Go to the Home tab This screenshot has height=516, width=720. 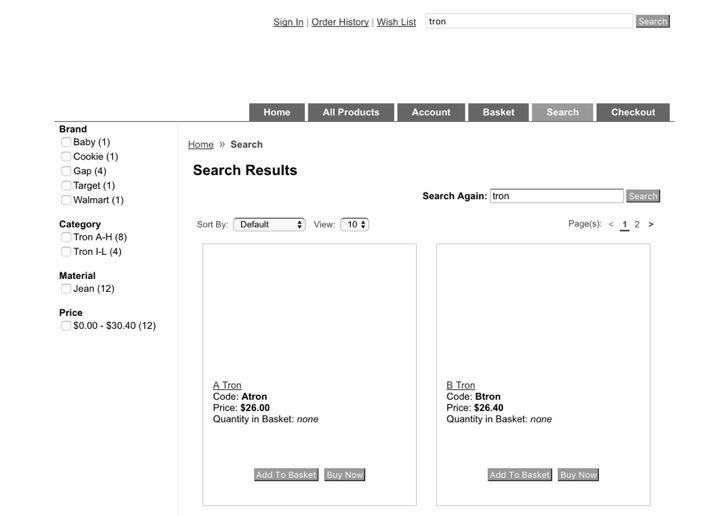coord(277,112)
